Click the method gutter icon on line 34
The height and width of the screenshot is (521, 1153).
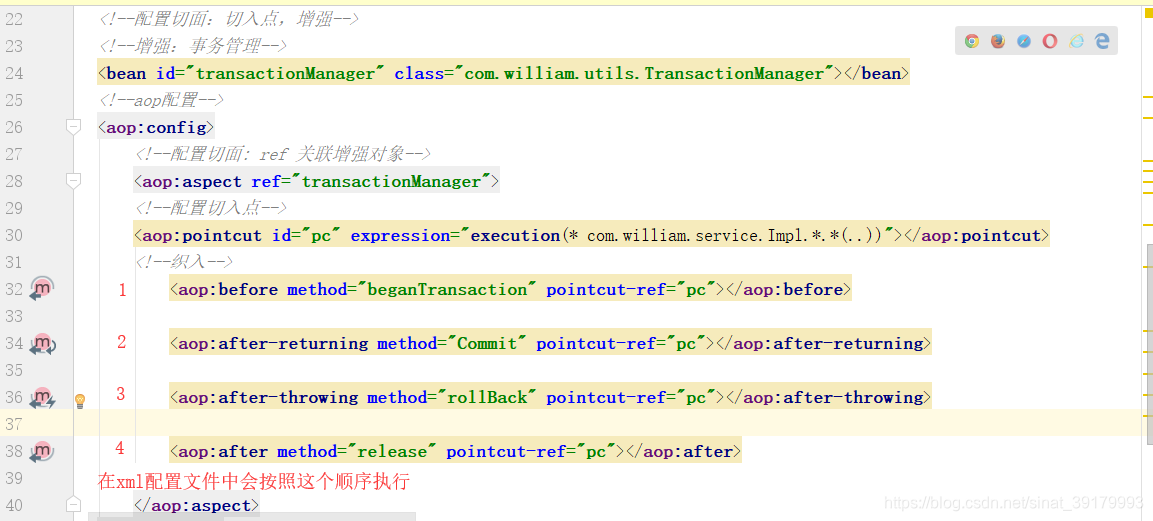42,344
